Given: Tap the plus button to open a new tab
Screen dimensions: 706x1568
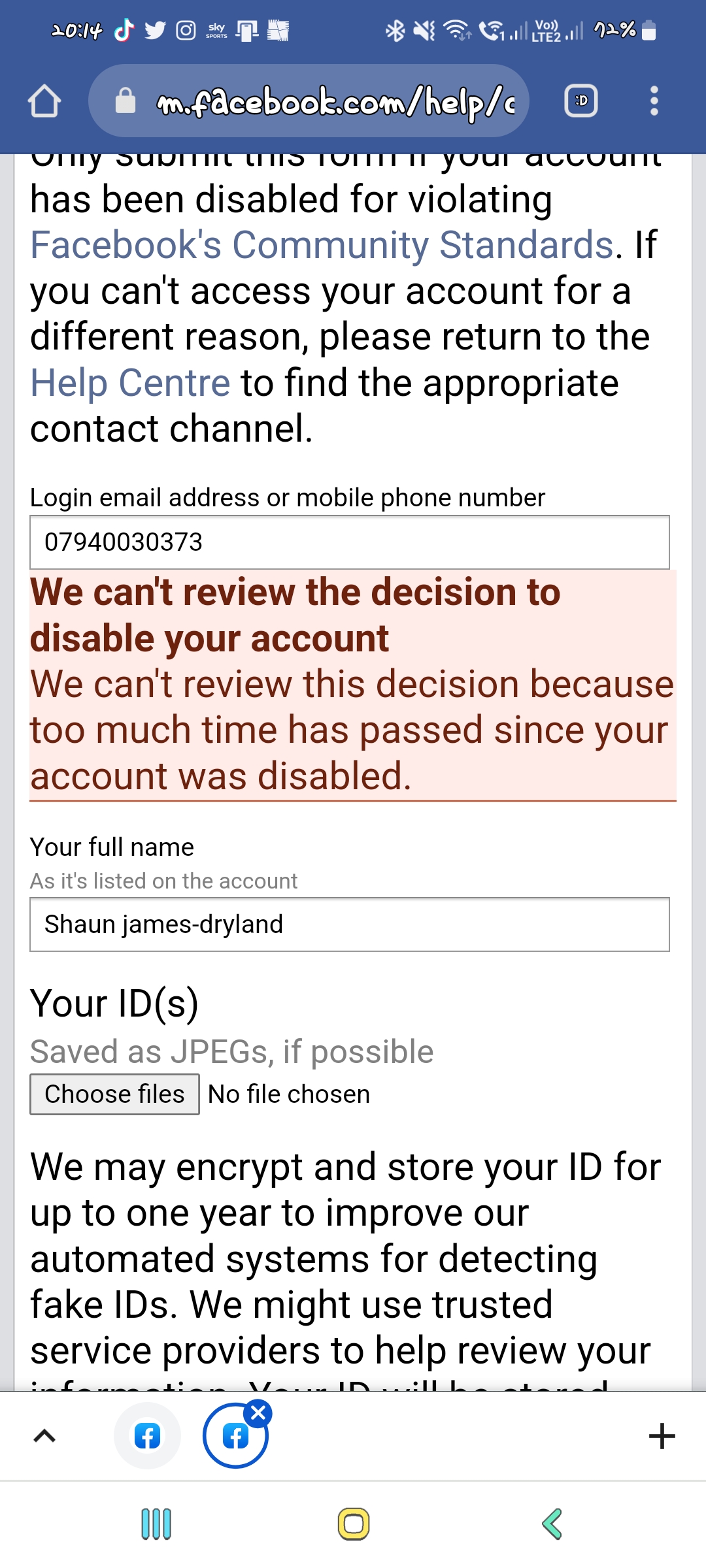Looking at the screenshot, I should pos(663,1436).
